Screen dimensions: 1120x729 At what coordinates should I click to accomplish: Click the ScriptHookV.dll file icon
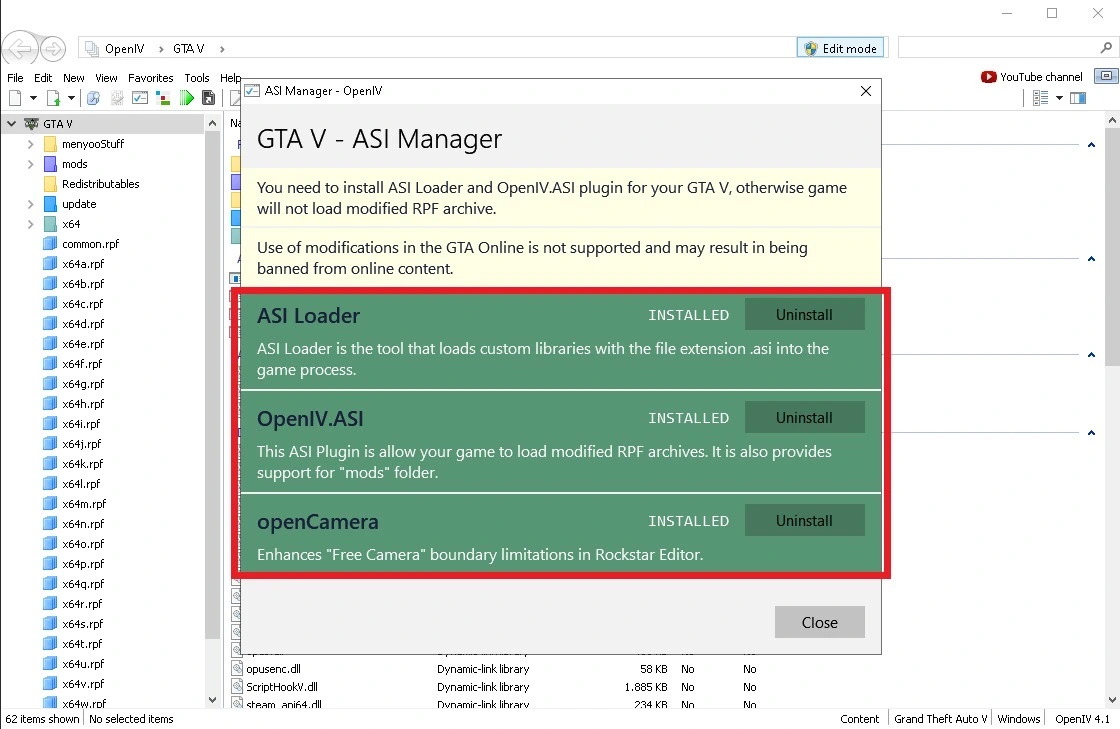point(237,687)
